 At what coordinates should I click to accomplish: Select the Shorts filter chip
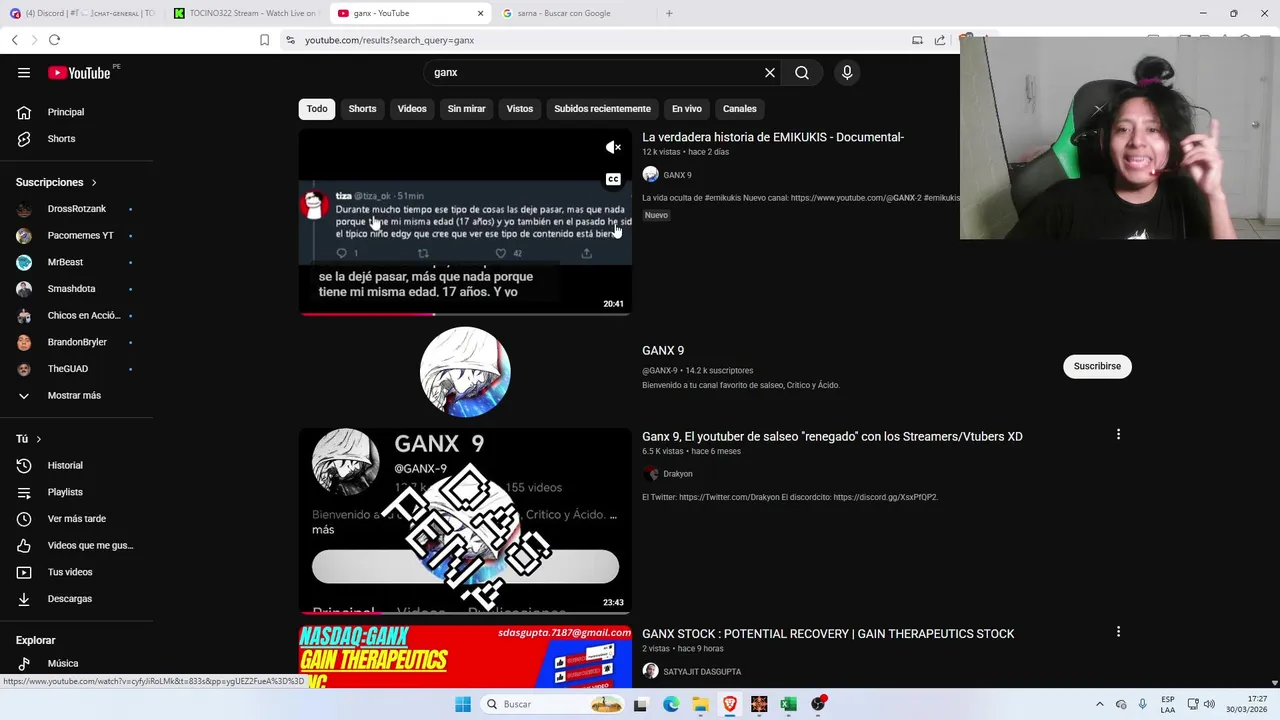pyautogui.click(x=362, y=108)
